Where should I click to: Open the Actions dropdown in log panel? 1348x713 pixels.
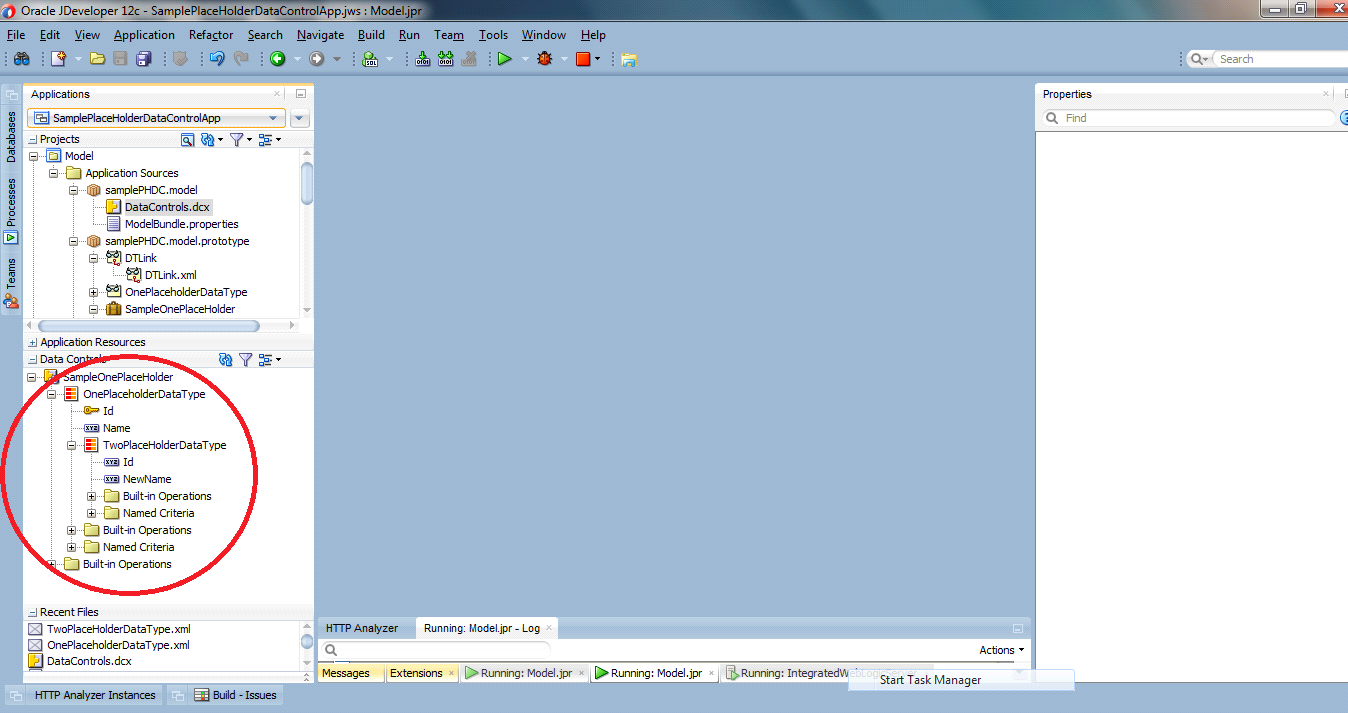pyautogui.click(x=1000, y=650)
